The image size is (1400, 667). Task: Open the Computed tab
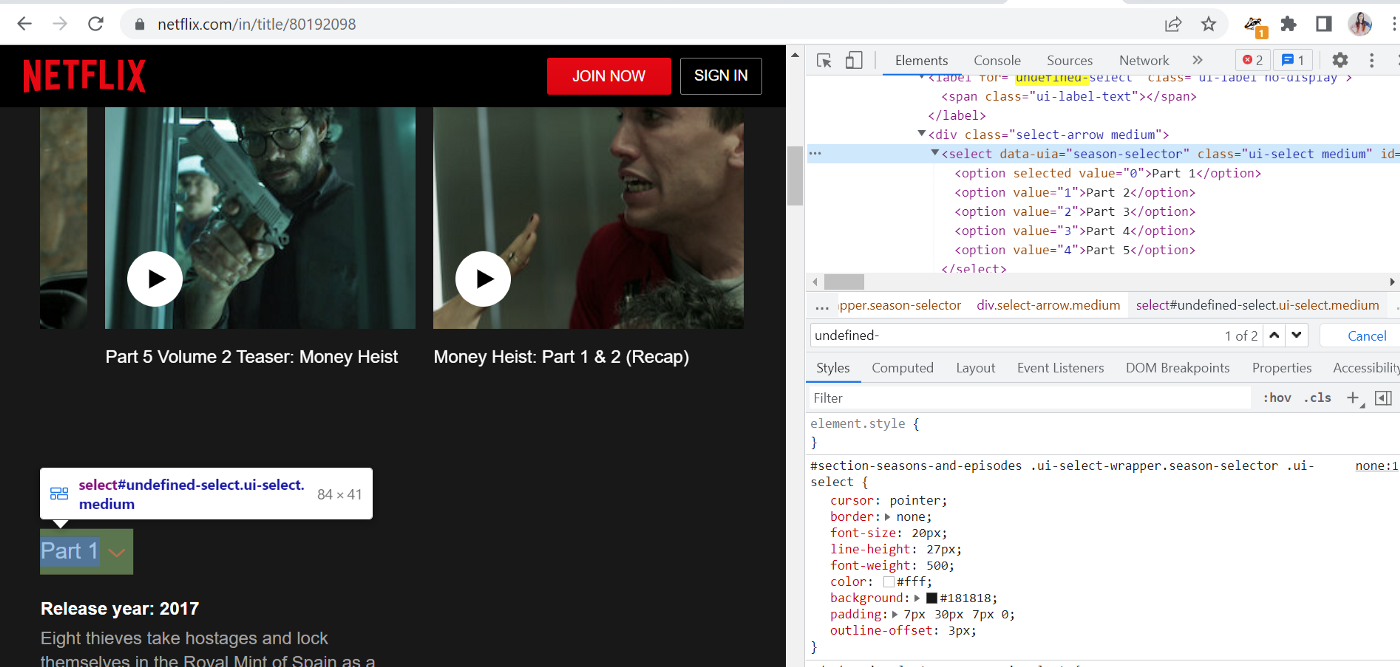902,368
